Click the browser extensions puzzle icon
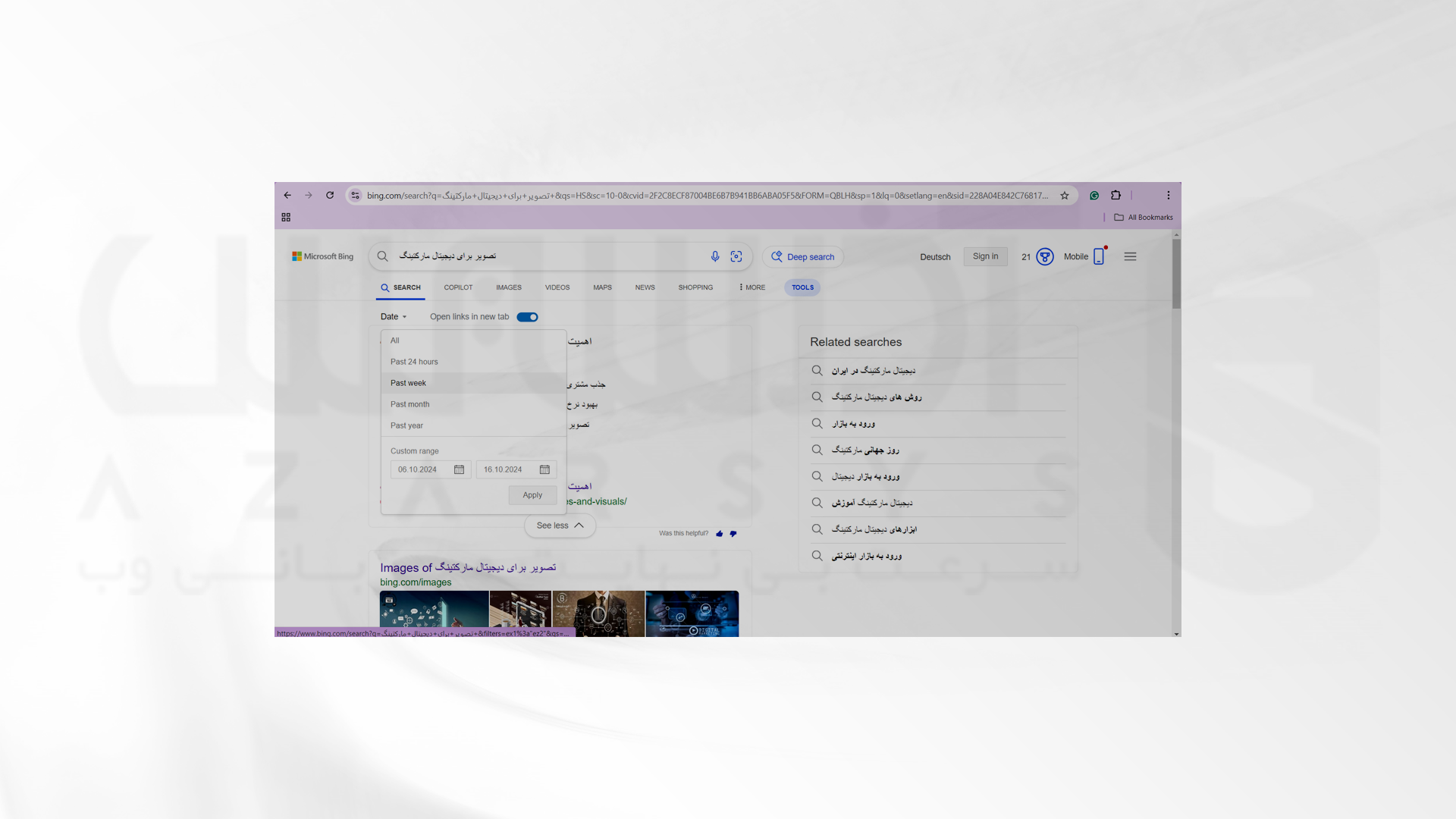 (1116, 195)
